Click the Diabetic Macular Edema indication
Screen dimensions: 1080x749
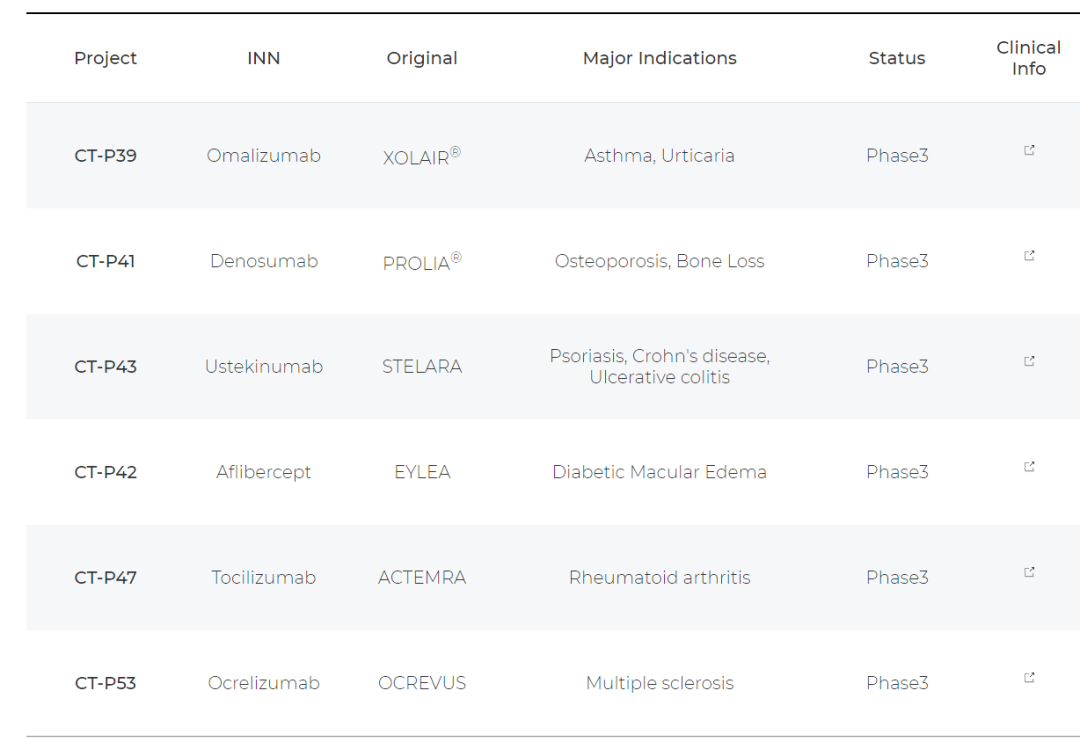pos(659,472)
